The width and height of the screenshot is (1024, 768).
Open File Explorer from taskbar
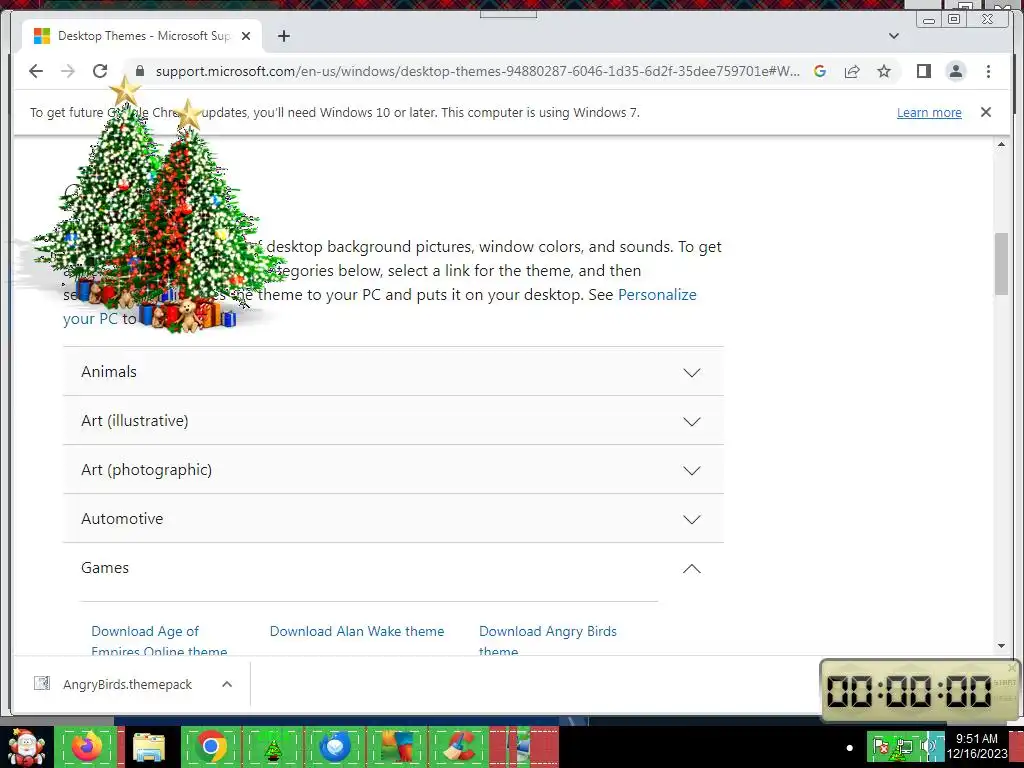point(149,746)
